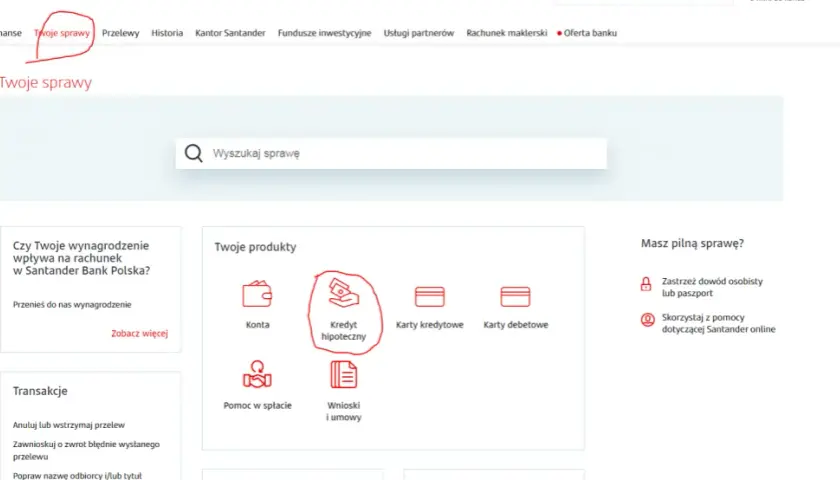This screenshot has width=840, height=480.
Task: Click the Karty kredytowe label
Action: (x=430, y=325)
